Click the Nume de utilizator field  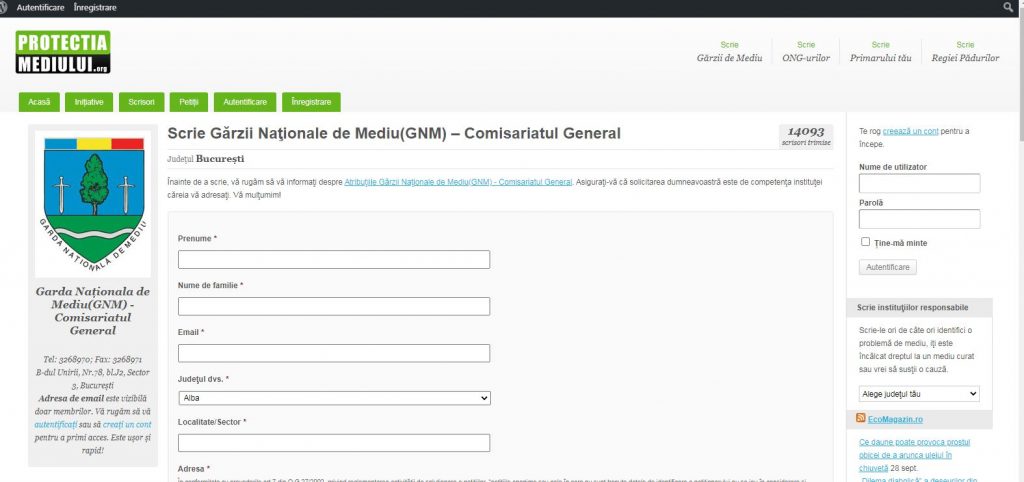point(919,184)
